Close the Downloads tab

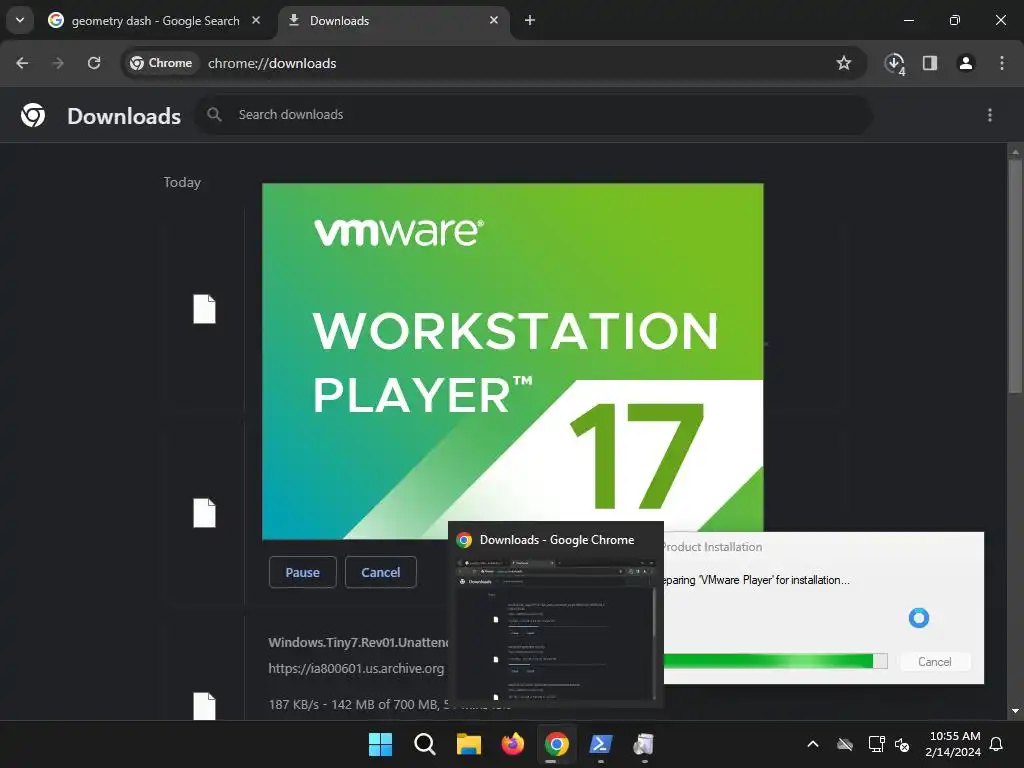click(494, 20)
